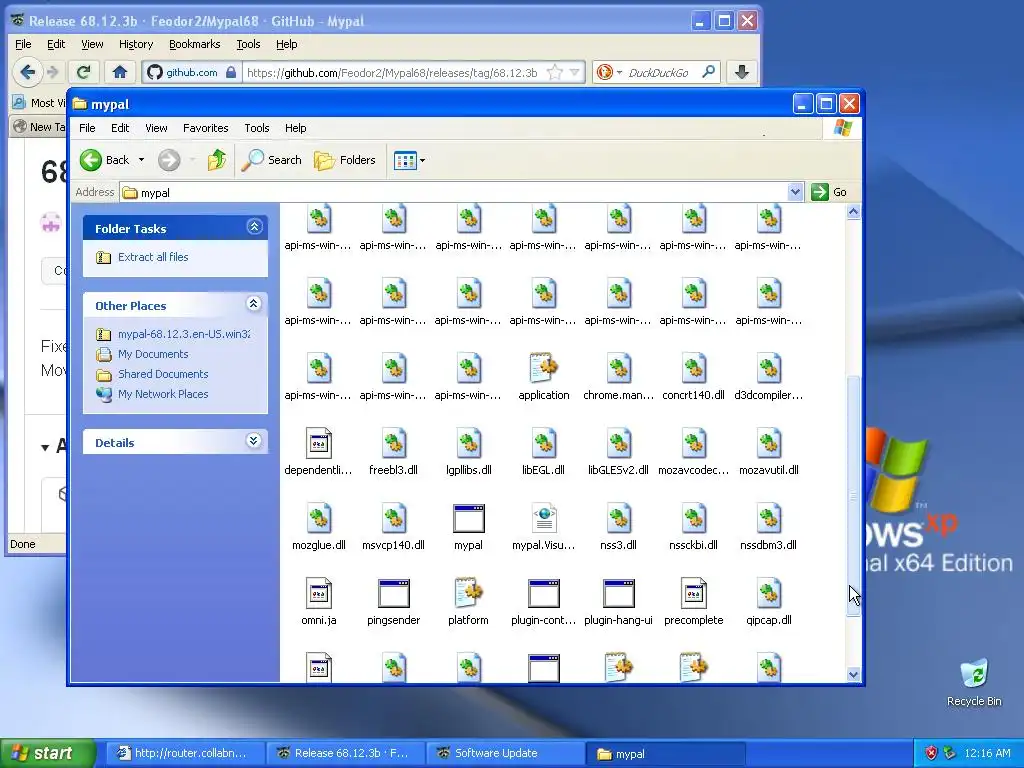Click the Back arrow in the mypal Explorer window
This screenshot has height=768, width=1024.
tap(91, 160)
